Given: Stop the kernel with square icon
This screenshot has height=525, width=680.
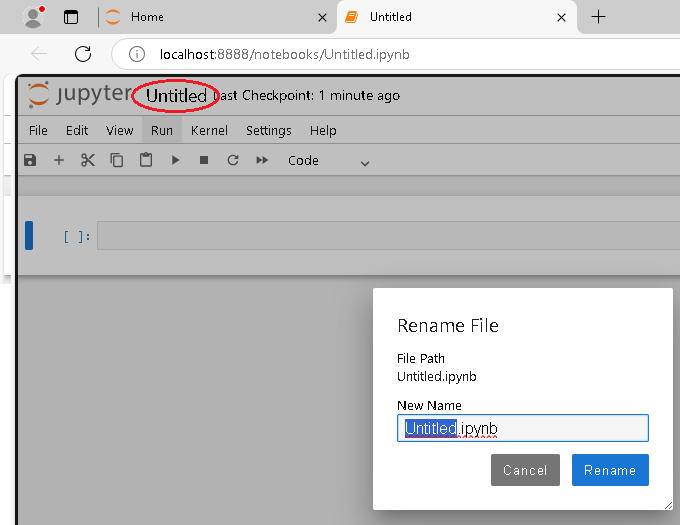Looking at the screenshot, I should [x=204, y=160].
